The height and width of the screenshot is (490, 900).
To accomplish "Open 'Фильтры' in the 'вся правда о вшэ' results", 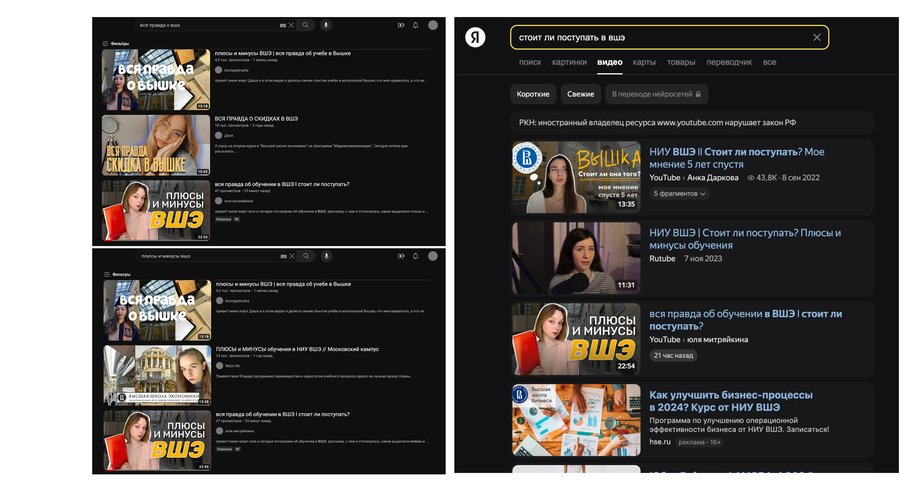I will 115,44.
